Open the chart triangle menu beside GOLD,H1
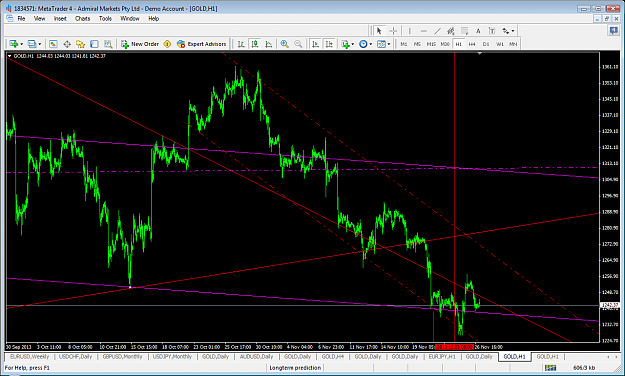This screenshot has height=376, width=625. pos(9,56)
